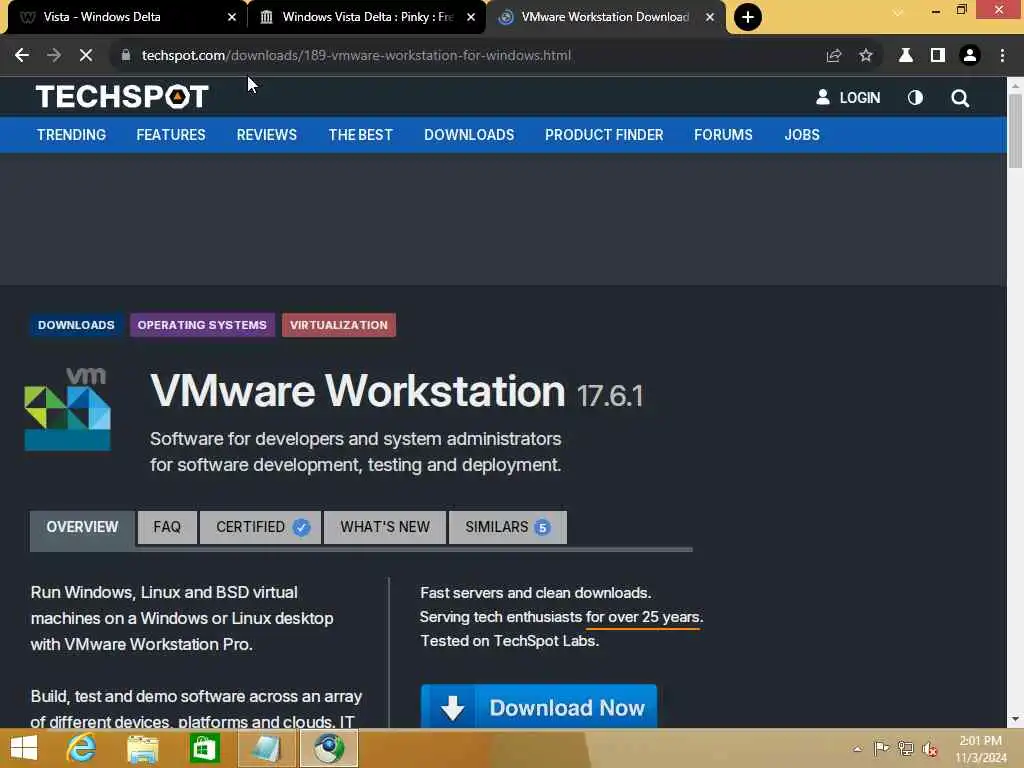Click 'for over 25 years' link
This screenshot has height=768, width=1024.
point(644,617)
